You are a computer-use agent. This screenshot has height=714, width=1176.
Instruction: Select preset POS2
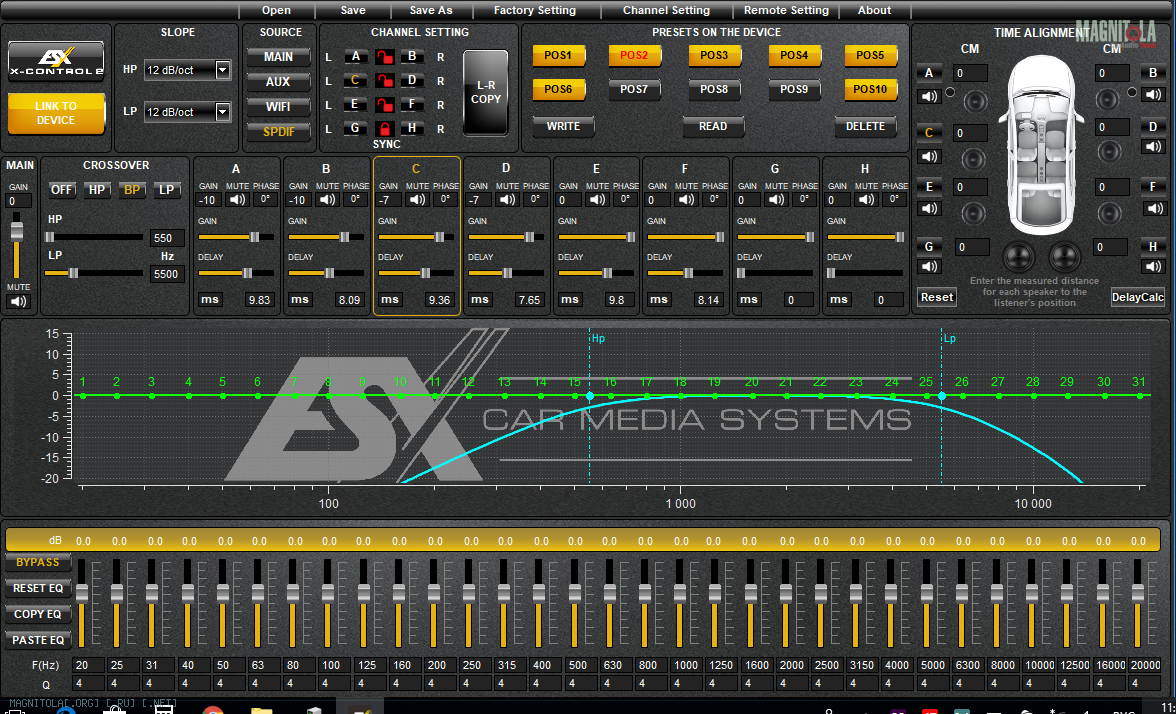pos(634,56)
